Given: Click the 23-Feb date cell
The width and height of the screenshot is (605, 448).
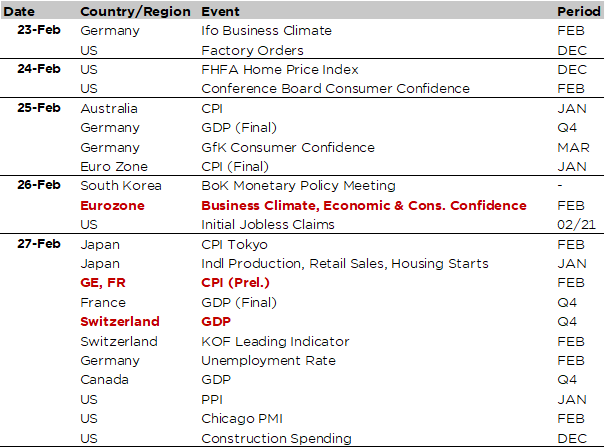Looking at the screenshot, I should coord(37,30).
